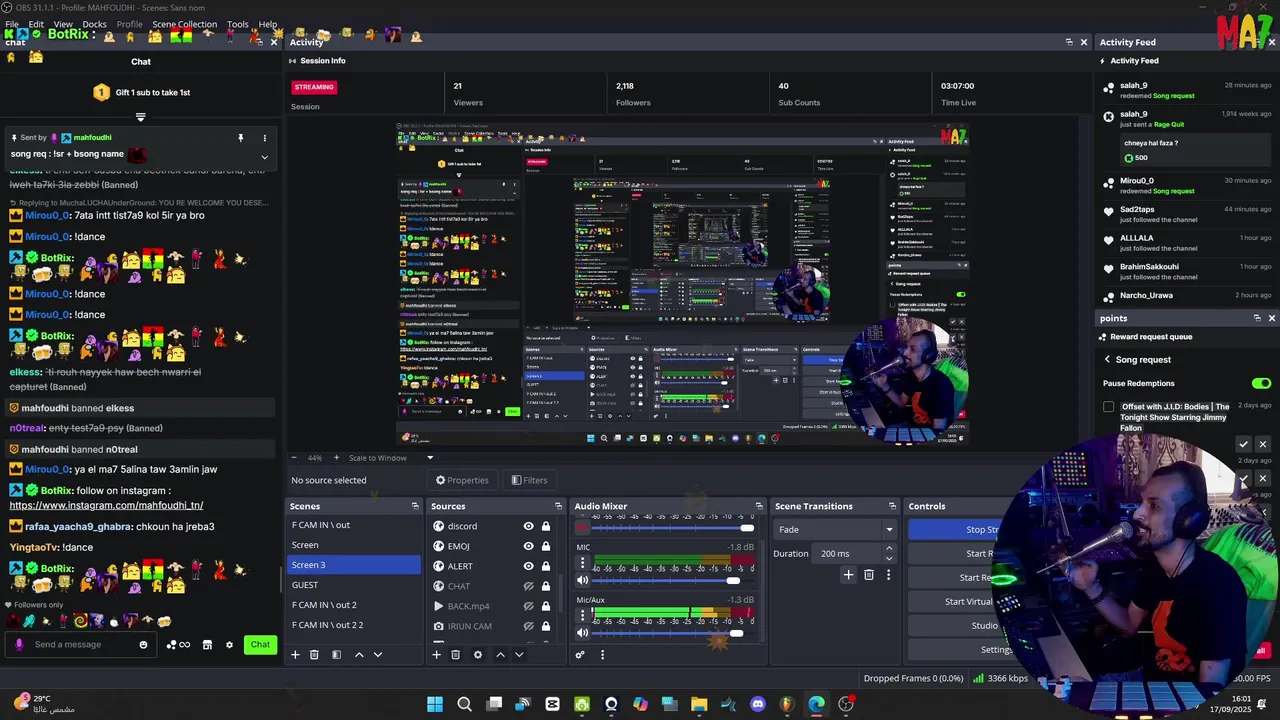Click the source Properties button
1280x720 pixels.
(x=461, y=480)
